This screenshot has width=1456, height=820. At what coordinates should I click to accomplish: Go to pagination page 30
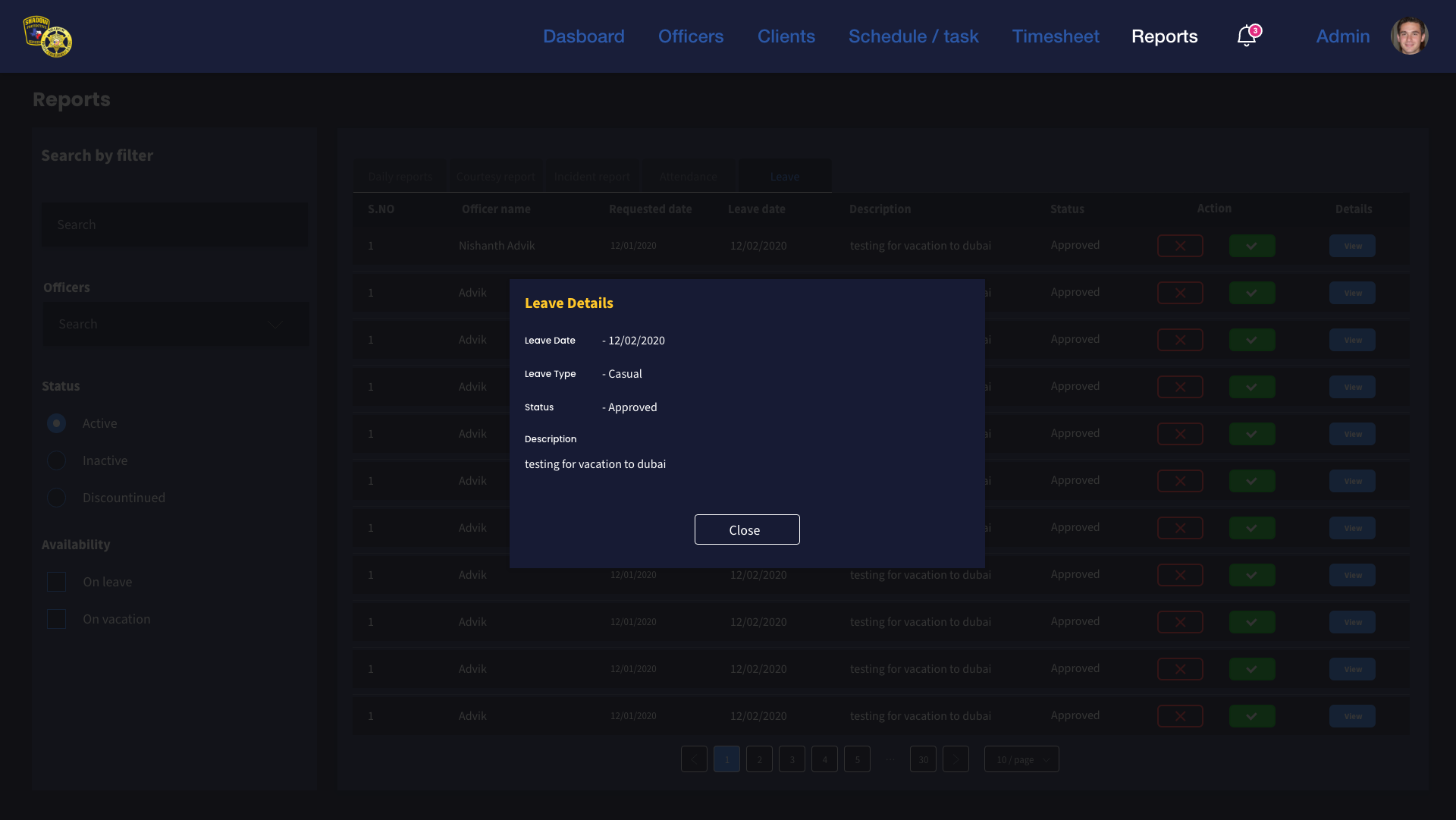pos(923,759)
